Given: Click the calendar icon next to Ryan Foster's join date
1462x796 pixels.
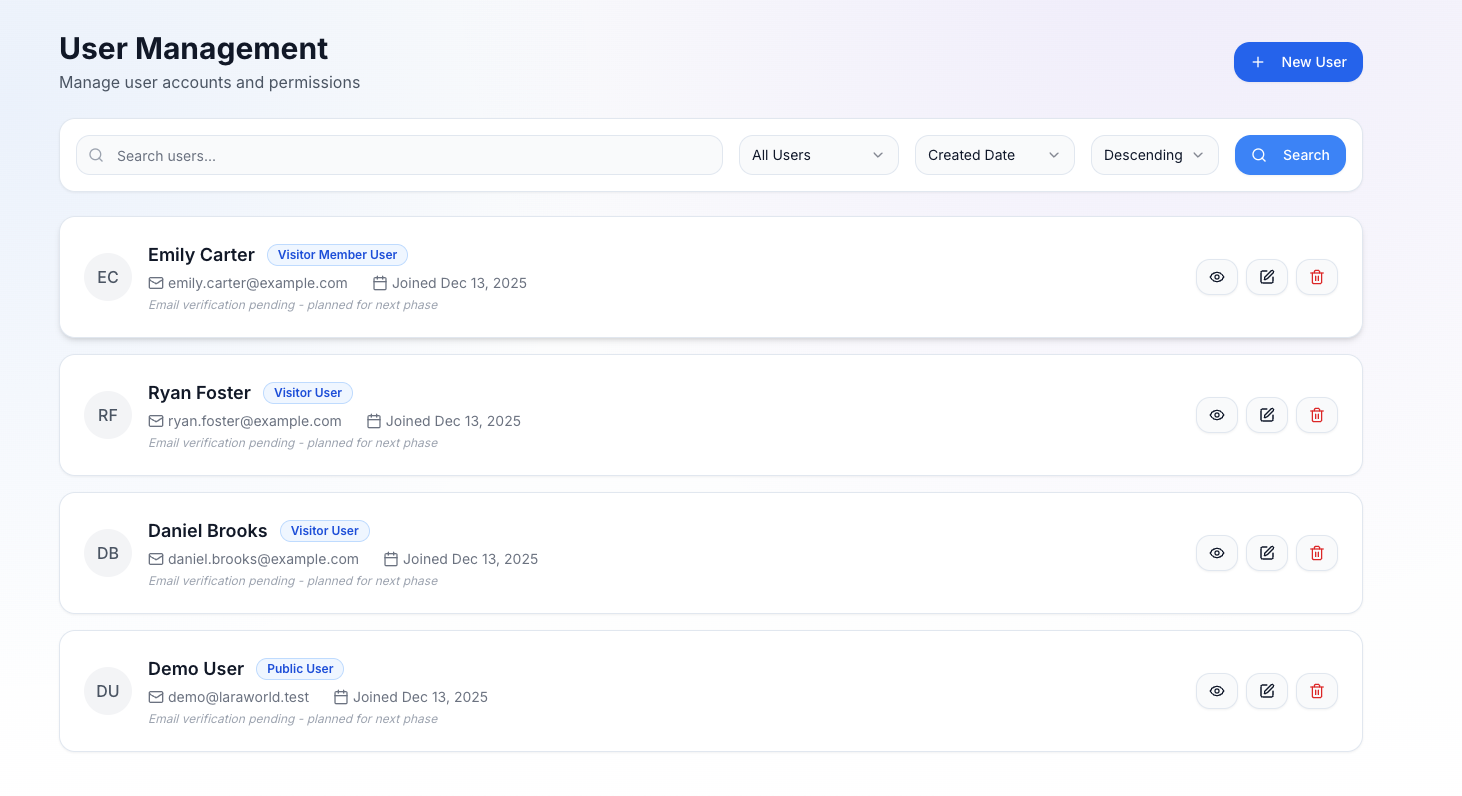Looking at the screenshot, I should [x=373, y=420].
